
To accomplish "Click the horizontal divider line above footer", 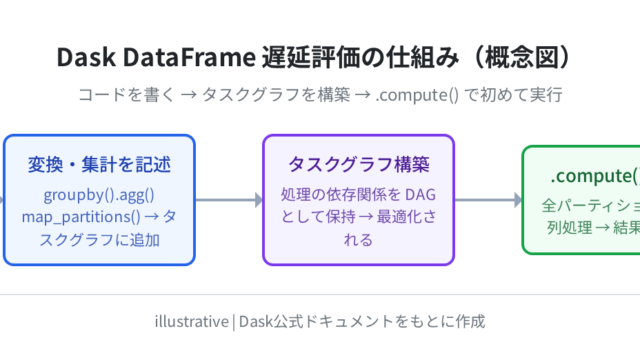I will click(320, 294).
